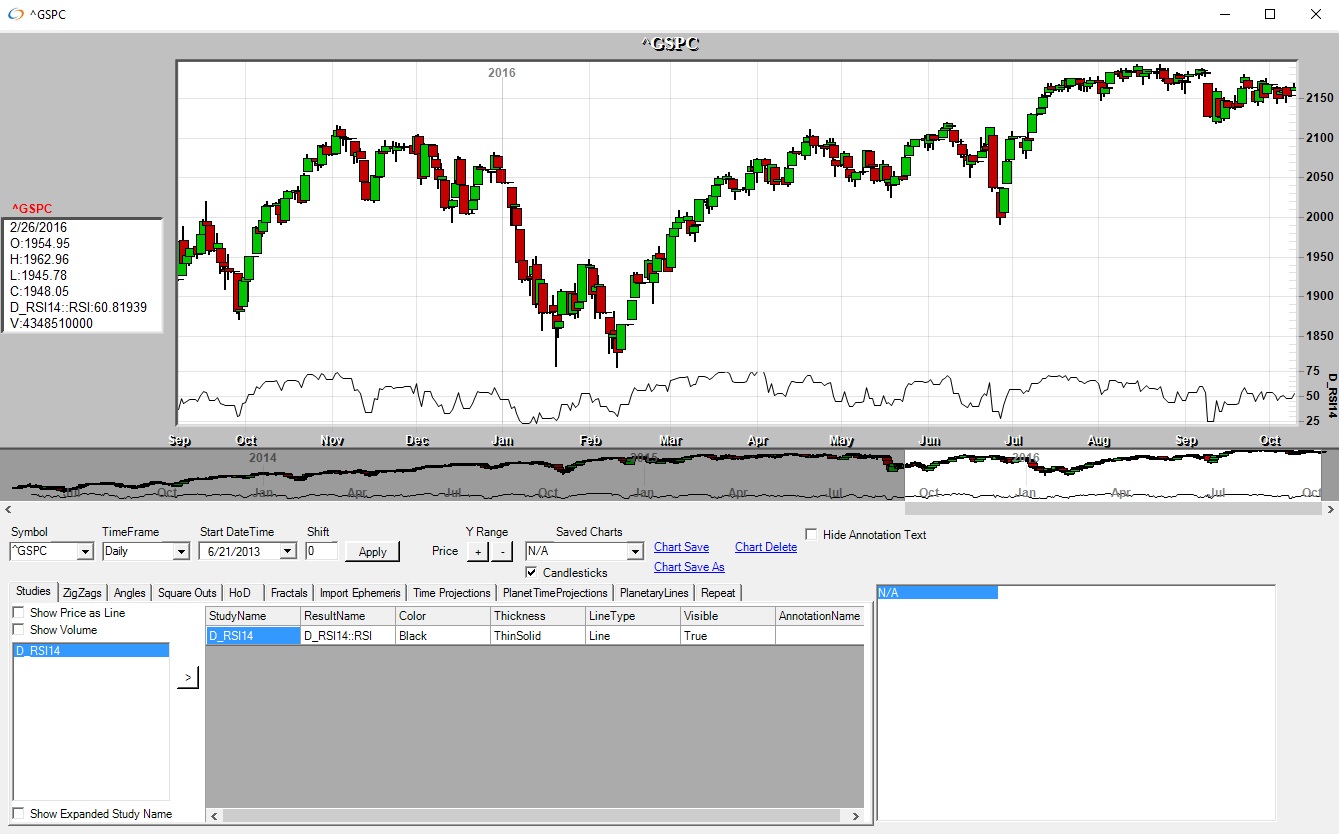Viewport: 1339px width, 834px height.
Task: Open the Import Ephemeris tab
Action: tap(360, 593)
